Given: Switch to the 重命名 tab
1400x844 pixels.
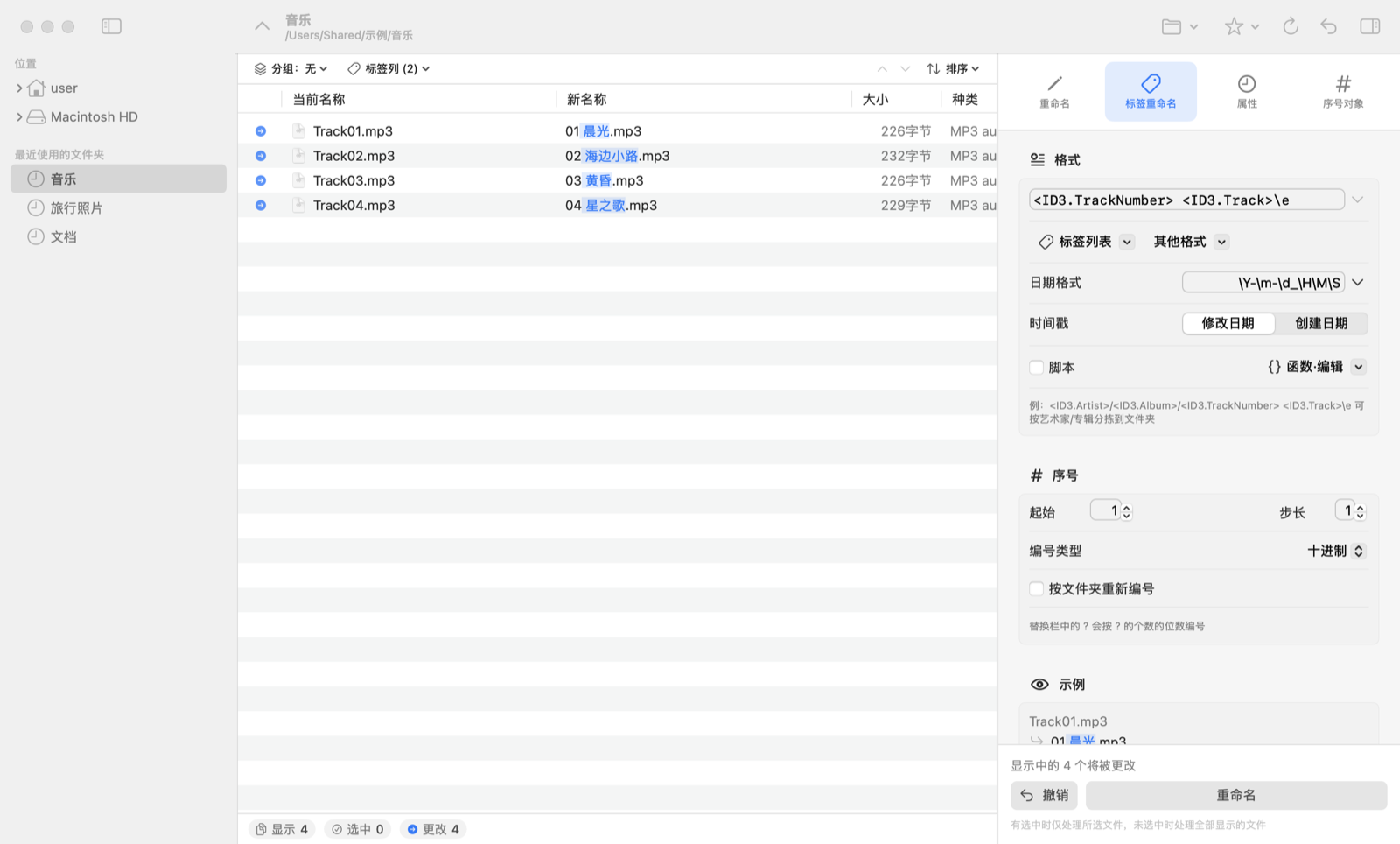Looking at the screenshot, I should click(1054, 91).
